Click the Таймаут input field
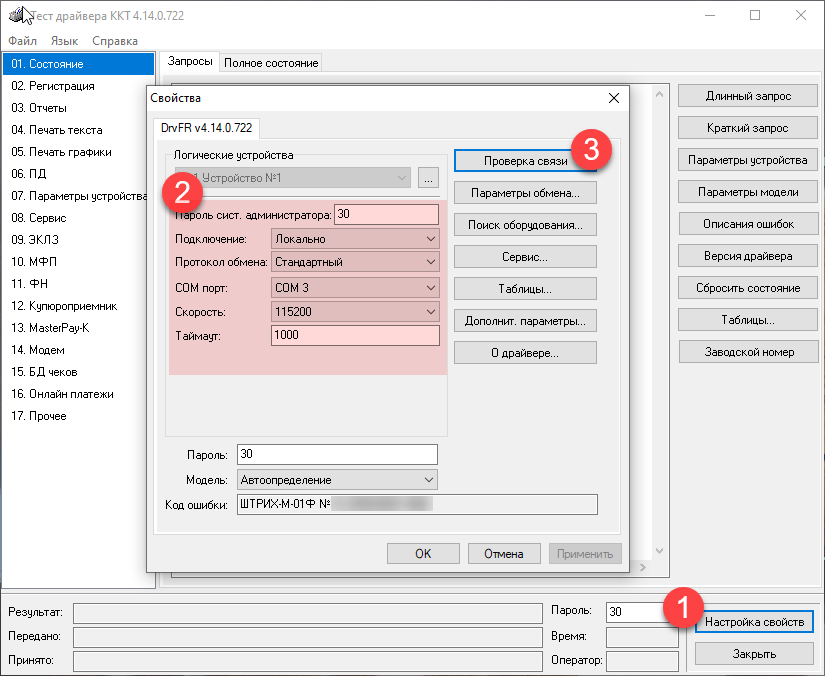 [x=354, y=336]
